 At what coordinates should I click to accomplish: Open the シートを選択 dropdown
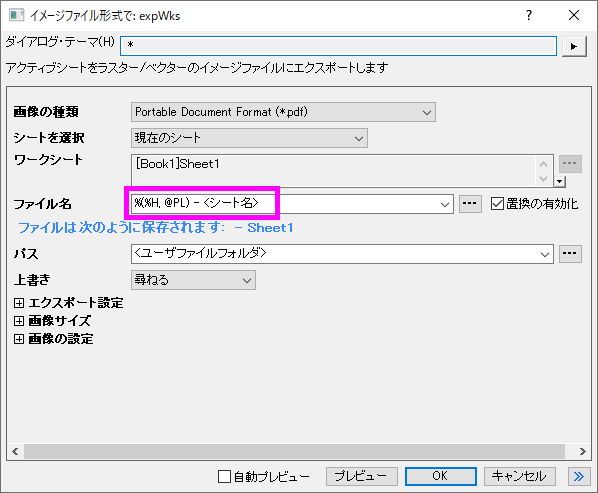[249, 138]
